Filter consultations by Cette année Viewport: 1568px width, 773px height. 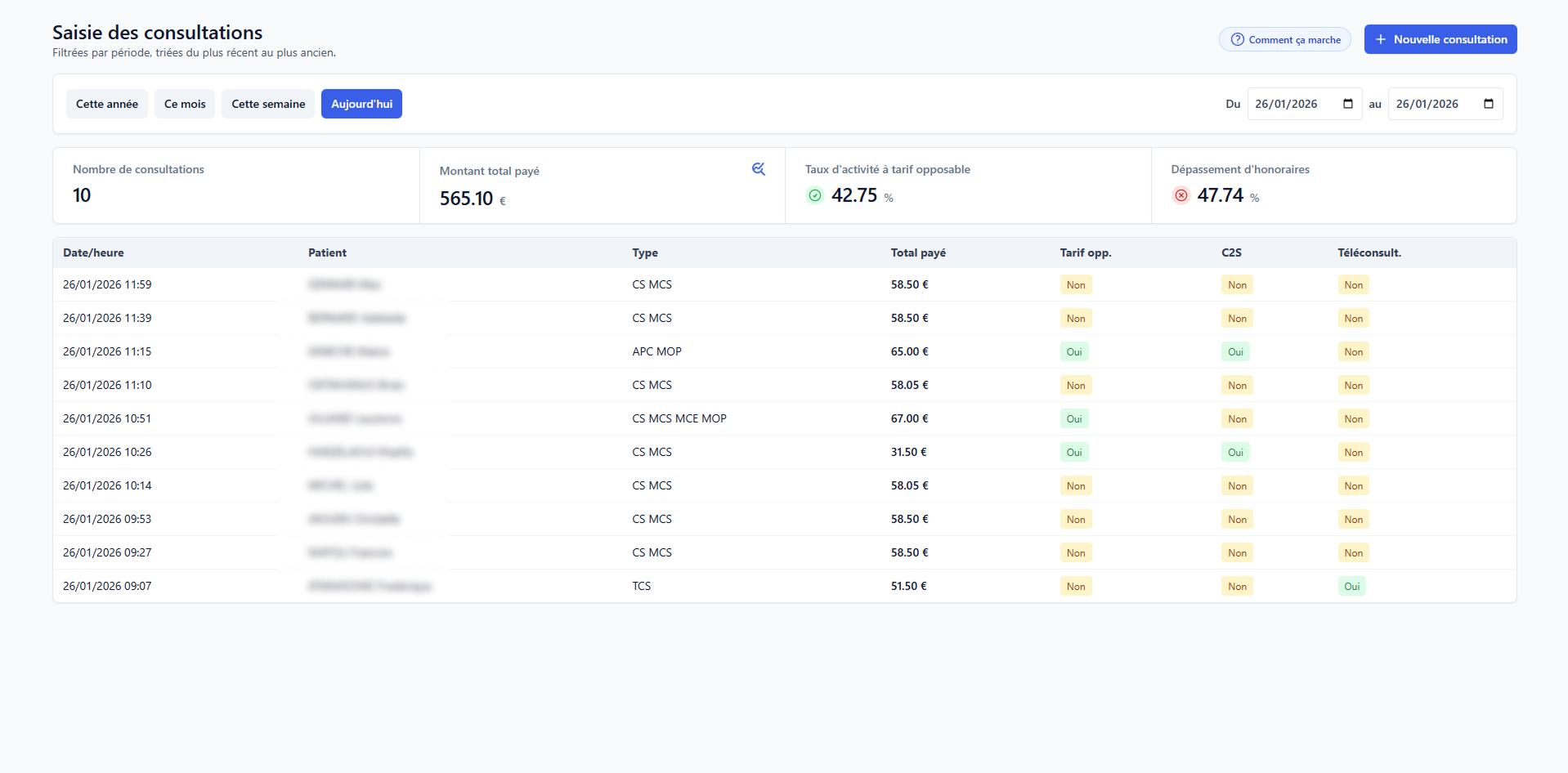click(x=107, y=104)
